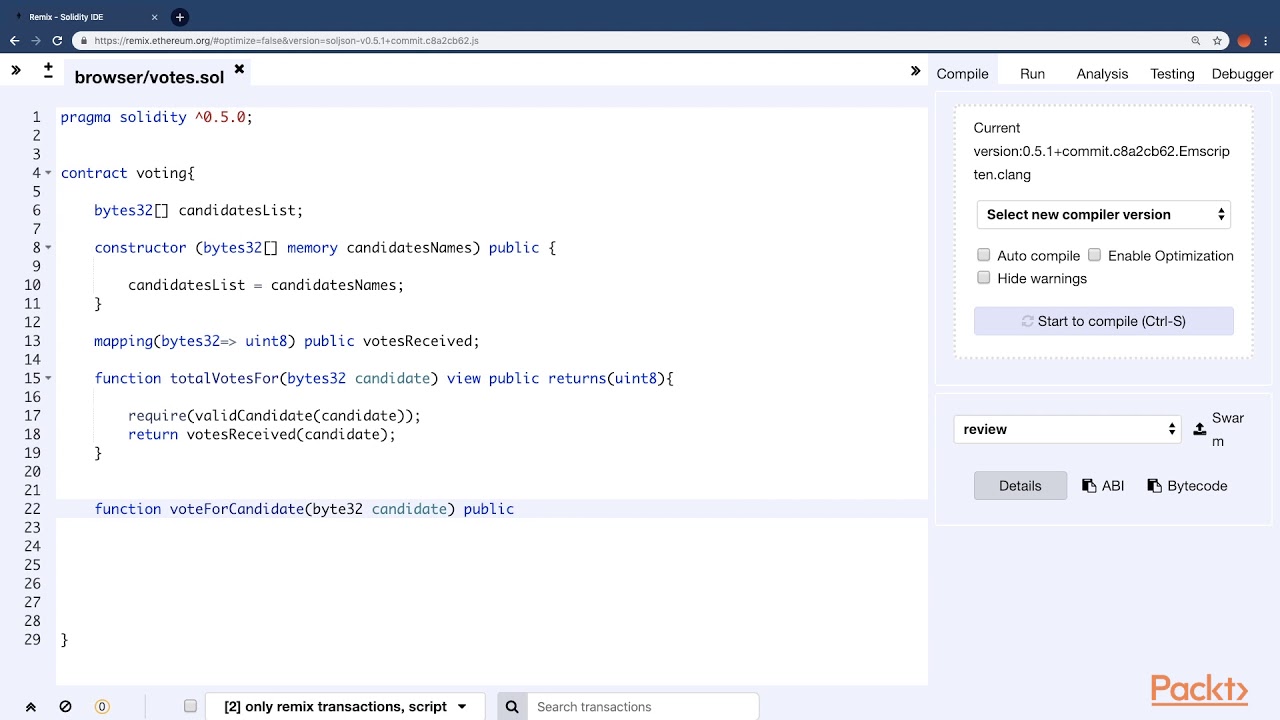Toggle the listen on network checkbox
This screenshot has height=720, width=1280.
coord(190,706)
